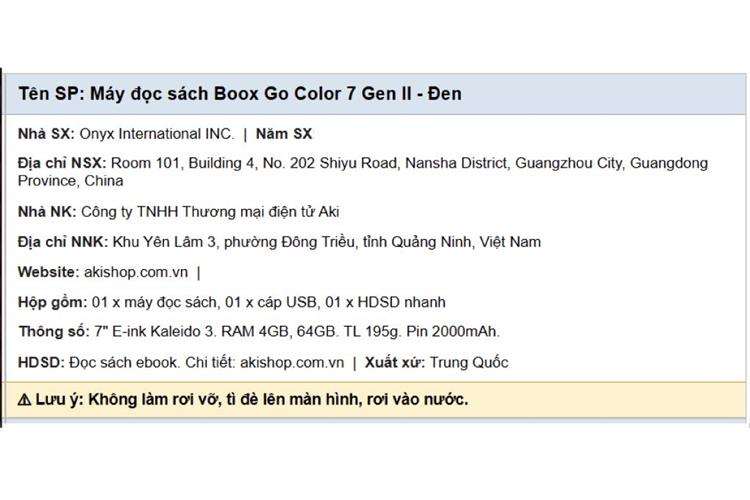Click the Shiyu Road address text

coord(358,163)
